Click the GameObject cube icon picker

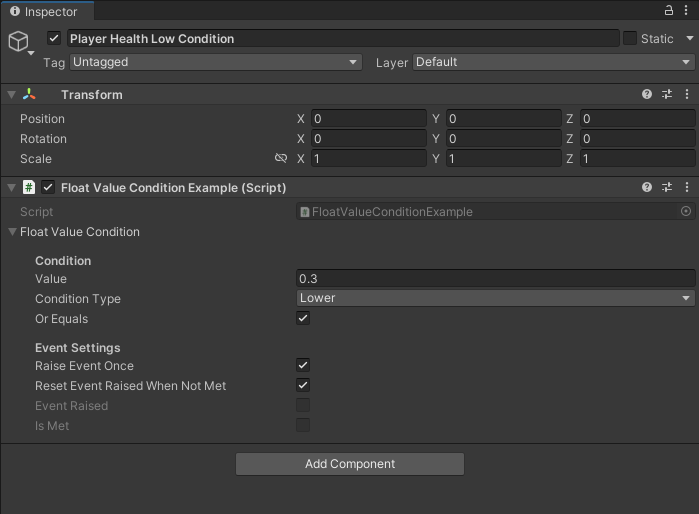(19, 41)
